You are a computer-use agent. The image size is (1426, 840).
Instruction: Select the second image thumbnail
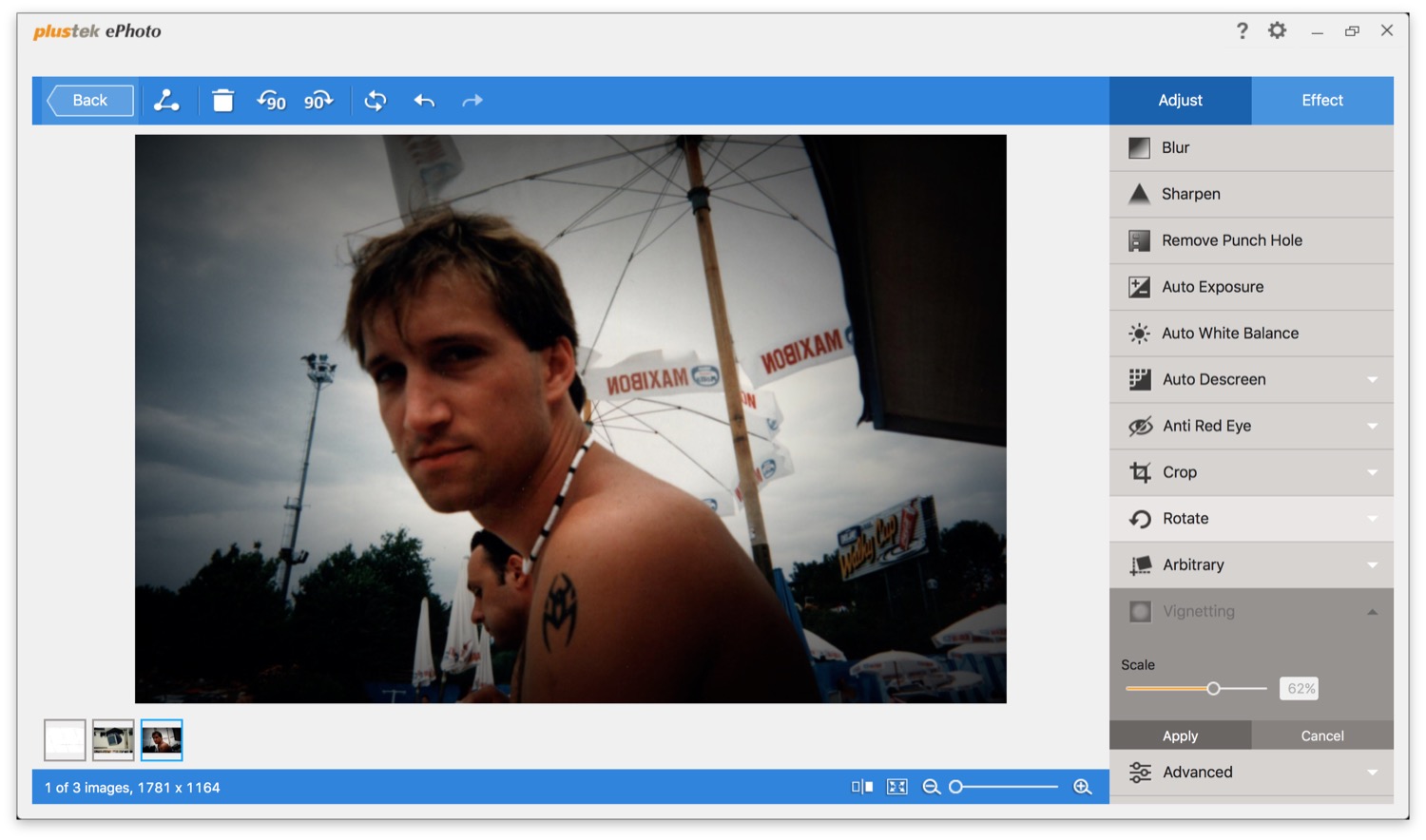[x=113, y=740]
